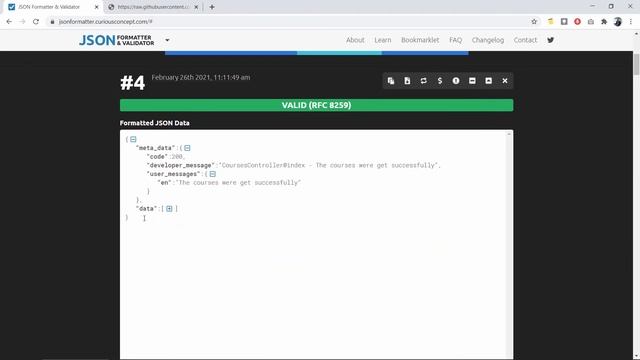Open a new browser tab
Viewport: 640px width, 360px height.
tap(212, 7)
